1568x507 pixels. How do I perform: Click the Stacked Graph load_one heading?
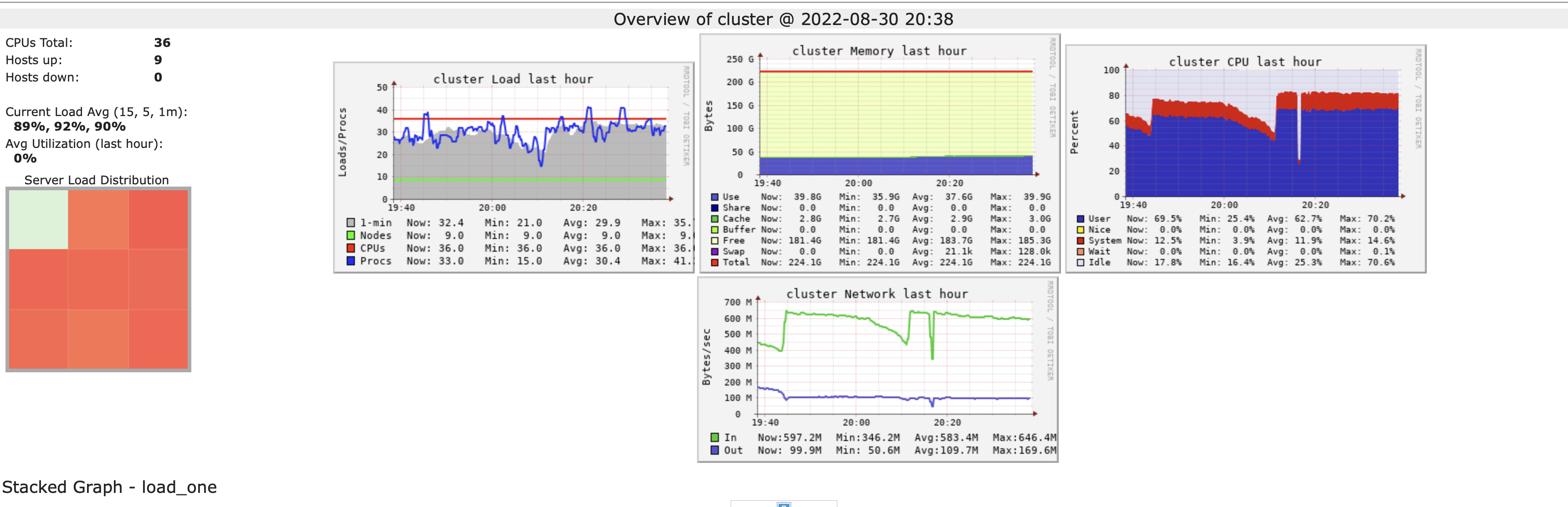(110, 487)
